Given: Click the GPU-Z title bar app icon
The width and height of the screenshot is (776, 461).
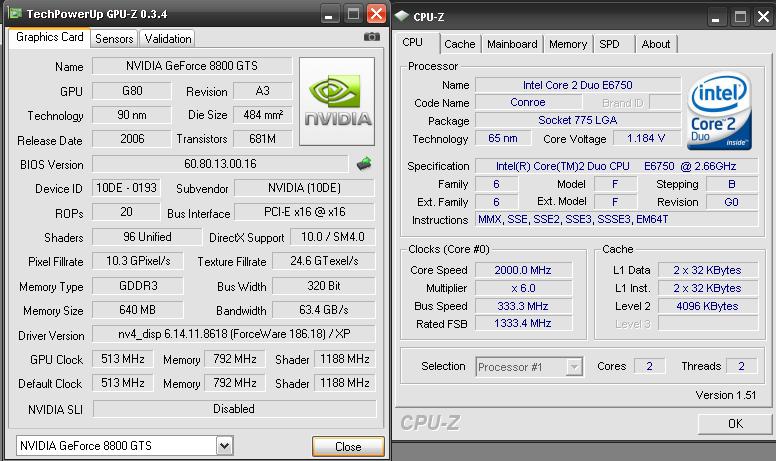Looking at the screenshot, I should [15, 13].
